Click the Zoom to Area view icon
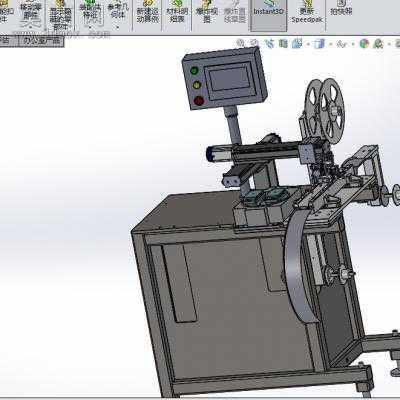The height and width of the screenshot is (400, 400). pos(254,43)
